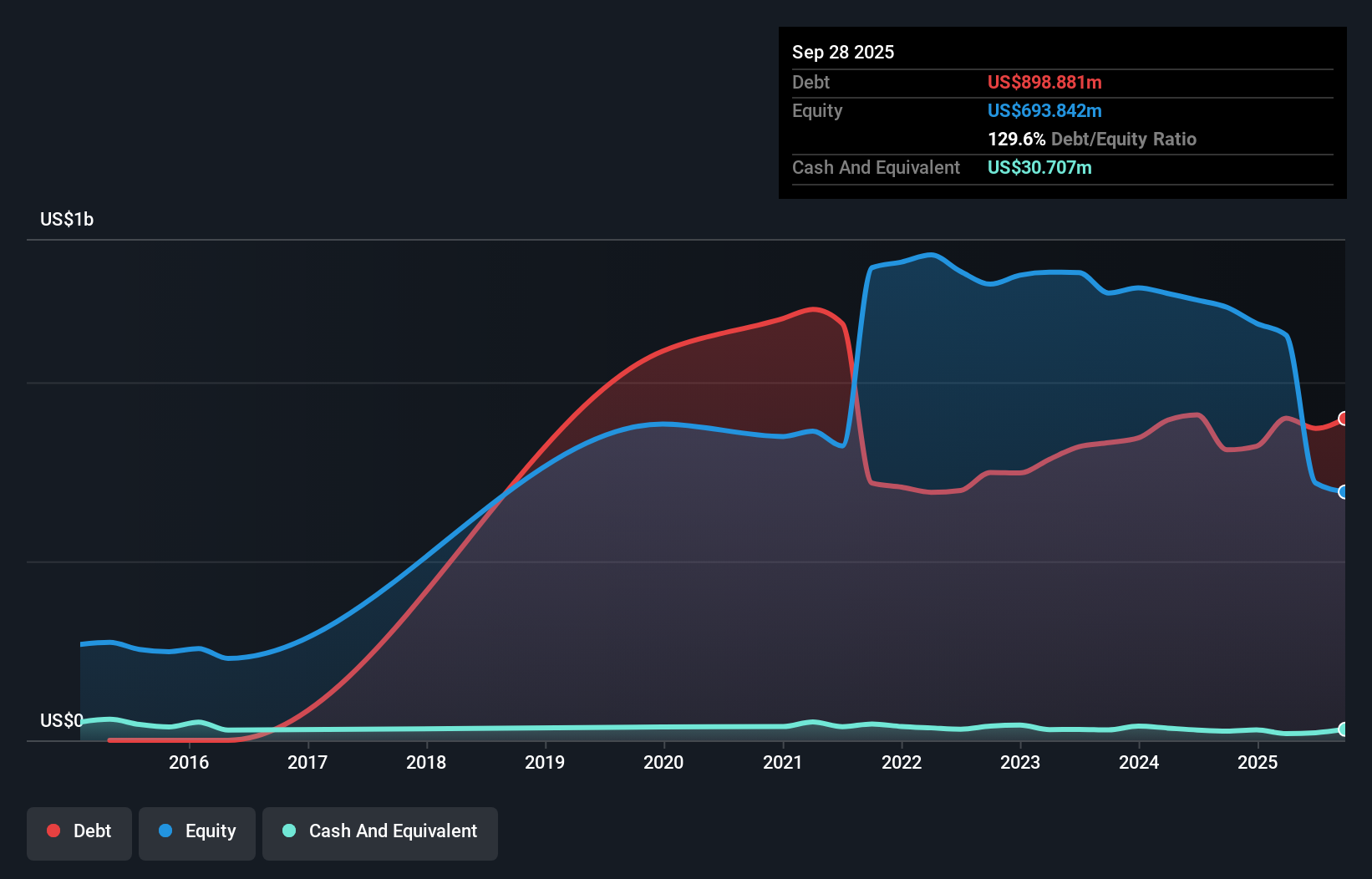Viewport: 1372px width, 879px height.
Task: Click the 2018 x-axis label
Action: pos(426,762)
